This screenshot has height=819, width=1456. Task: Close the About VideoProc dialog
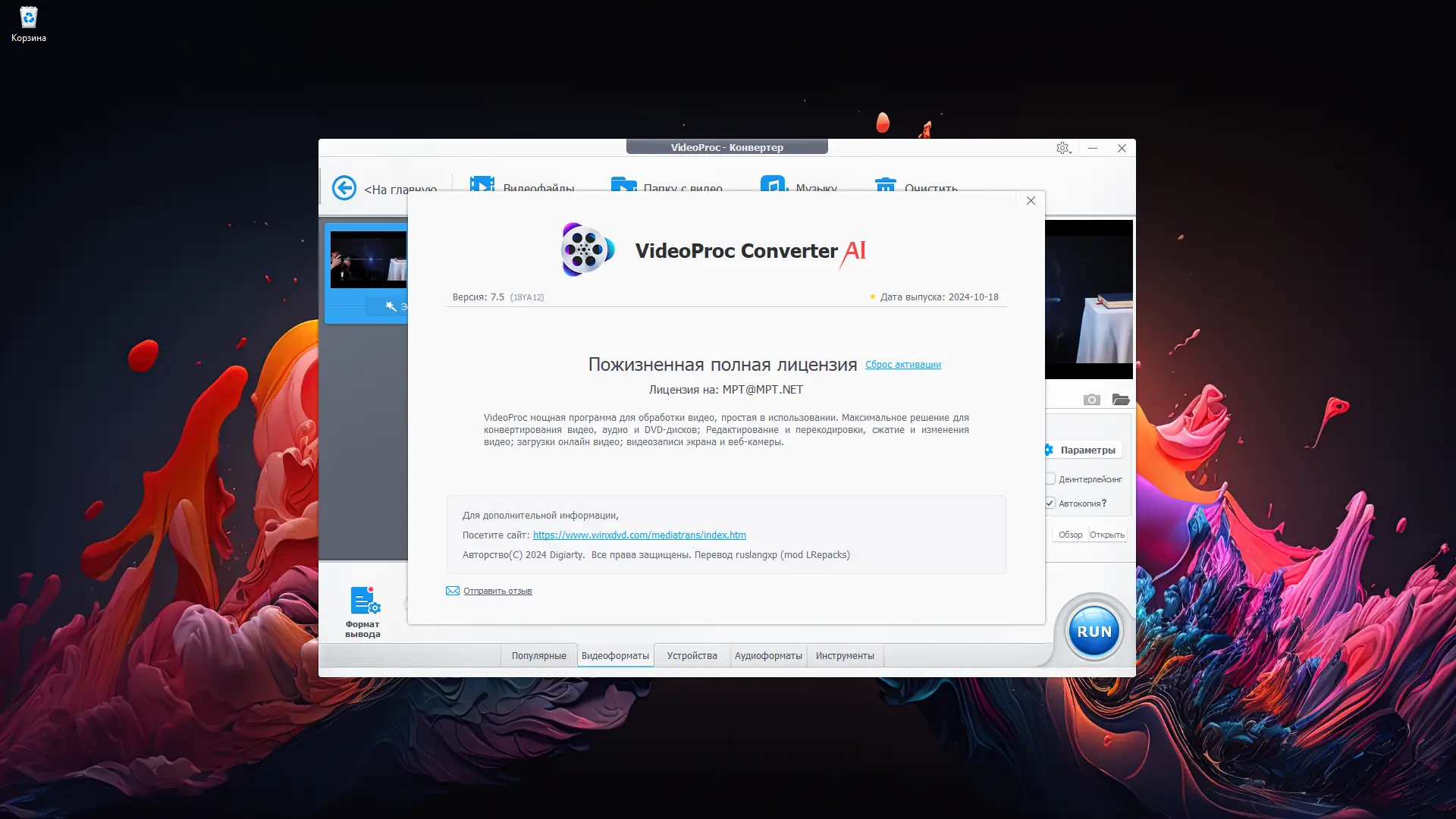click(1030, 201)
